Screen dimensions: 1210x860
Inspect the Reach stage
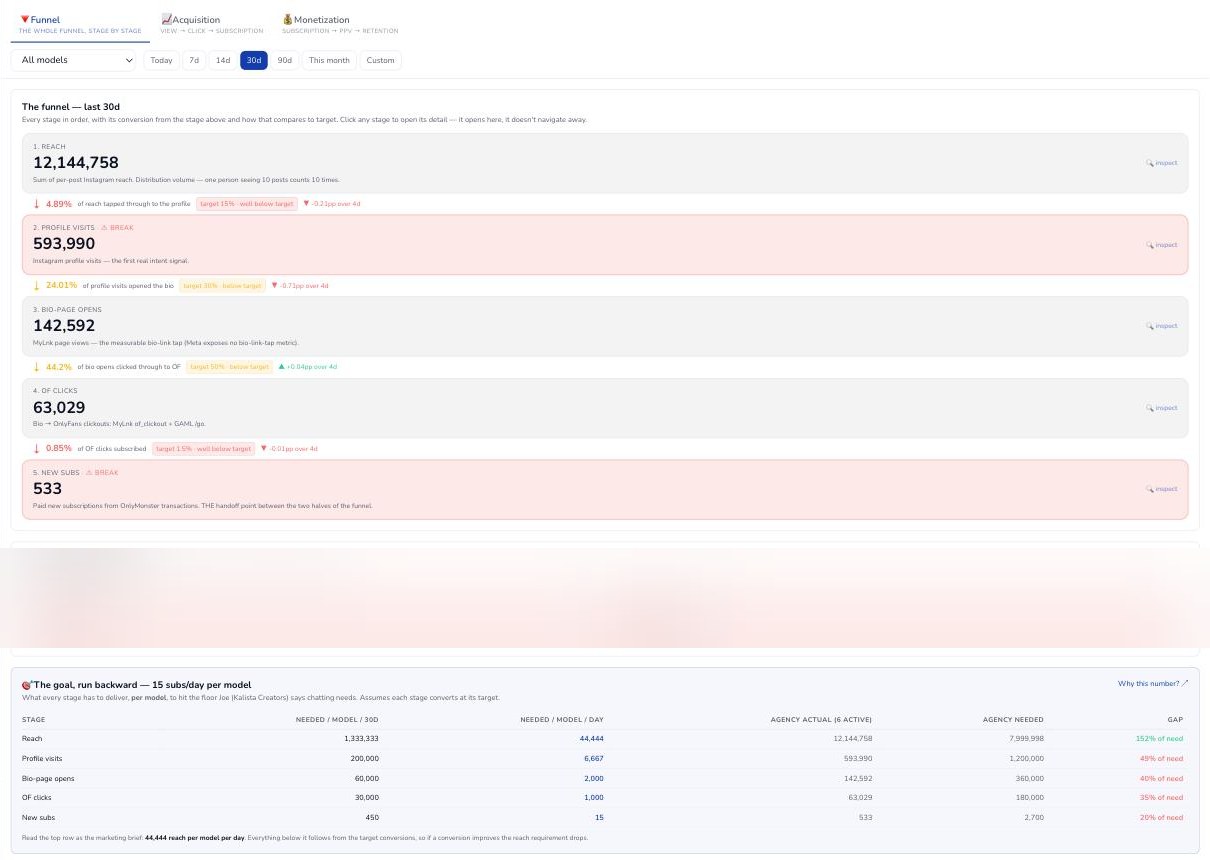click(x=1162, y=163)
